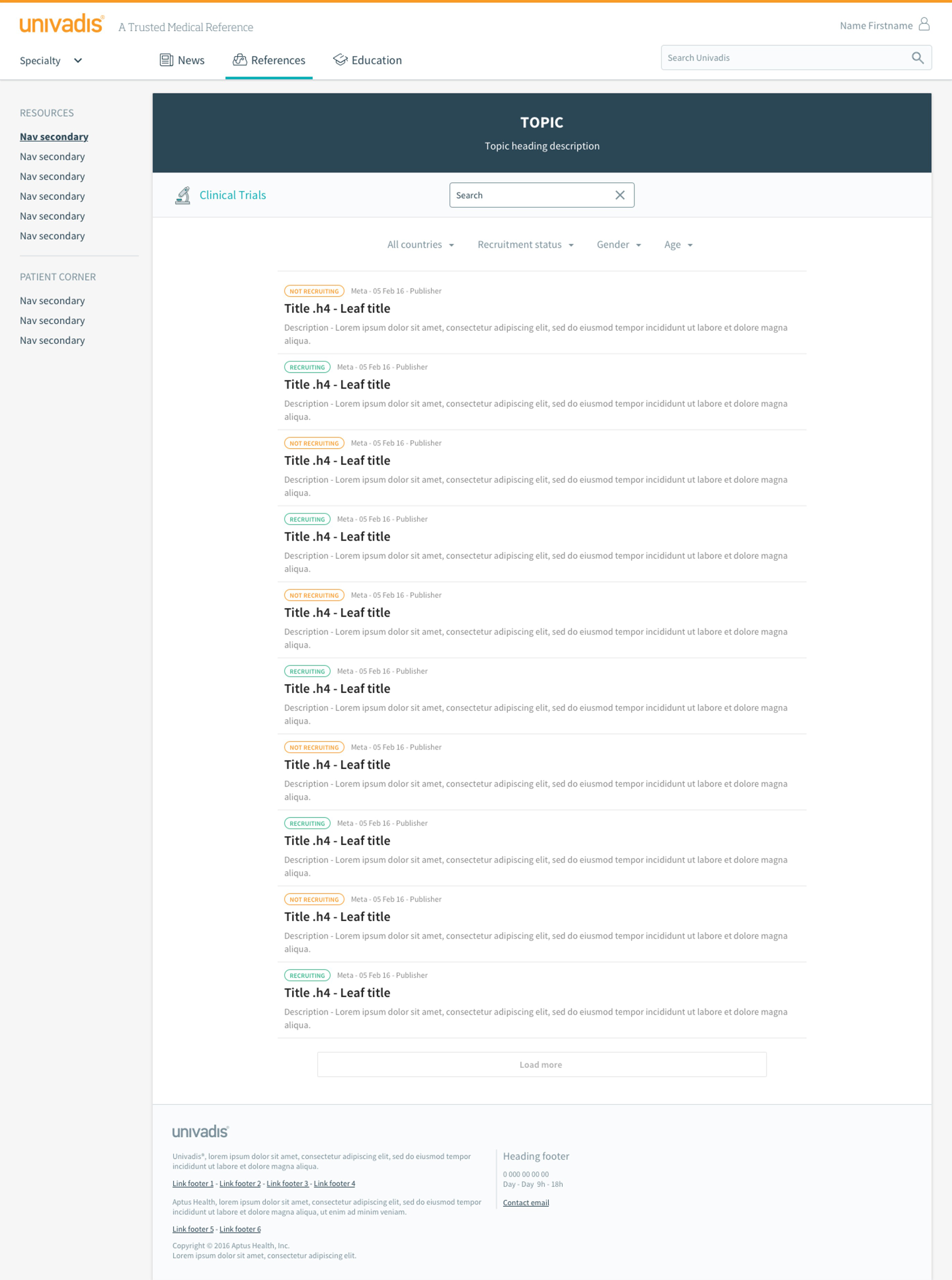Click the magnifier icon in Search Univadis
The image size is (952, 1280).
point(917,58)
